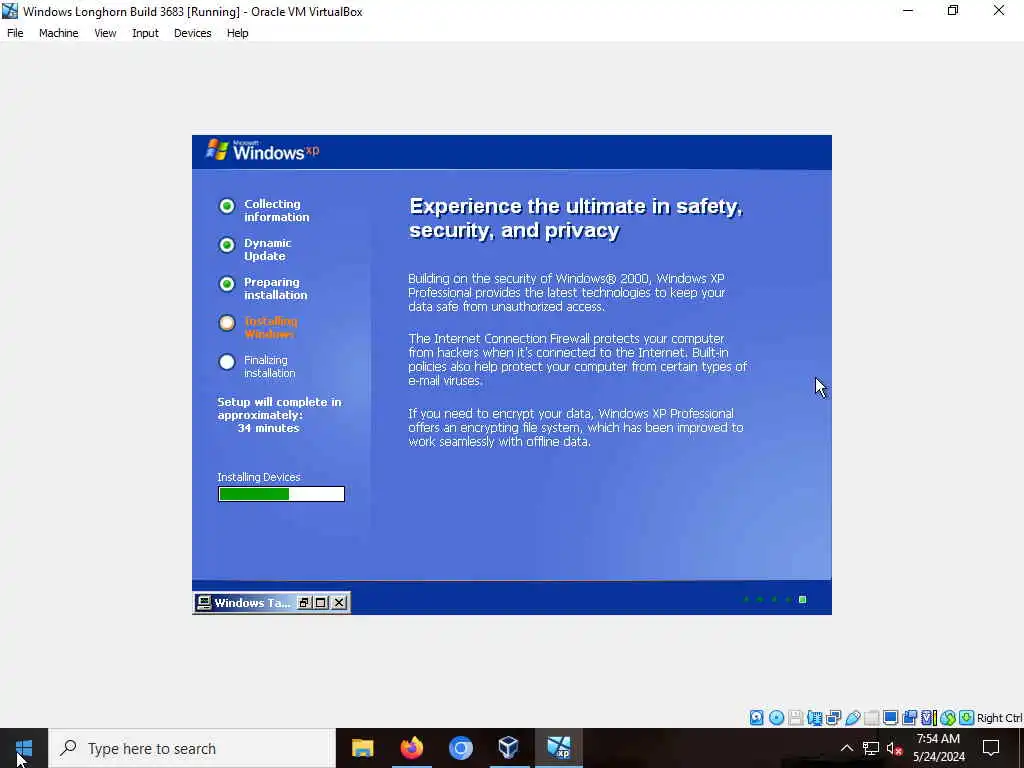Open the Help menu
This screenshot has height=768, width=1024.
click(238, 33)
